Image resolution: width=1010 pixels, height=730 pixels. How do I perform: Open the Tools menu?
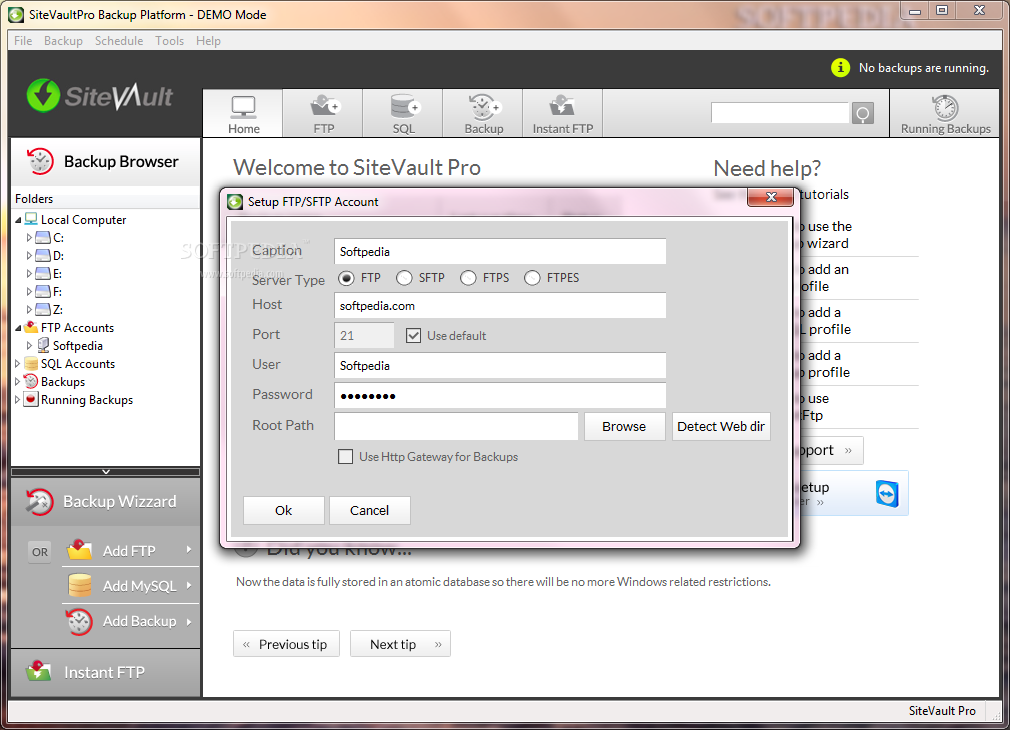point(169,41)
